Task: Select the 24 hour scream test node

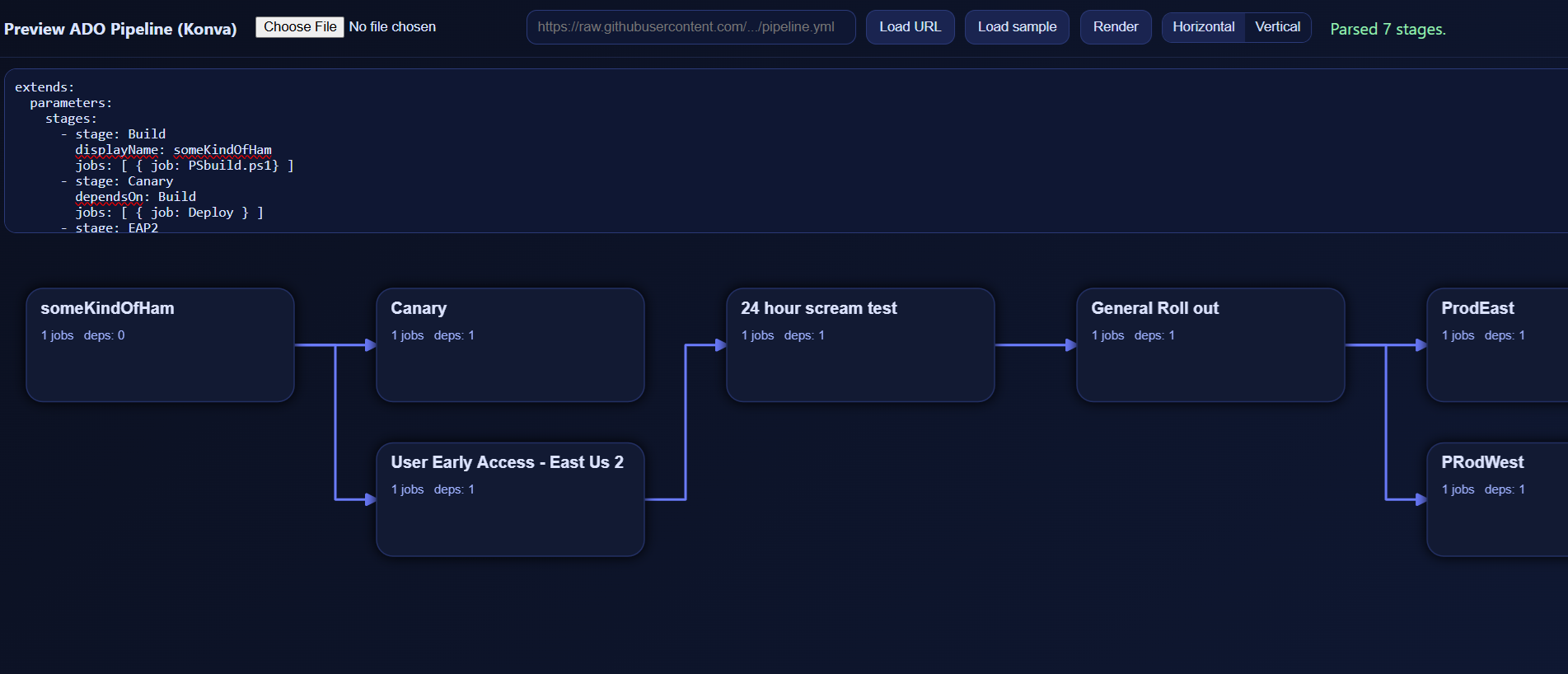Action: click(x=860, y=344)
